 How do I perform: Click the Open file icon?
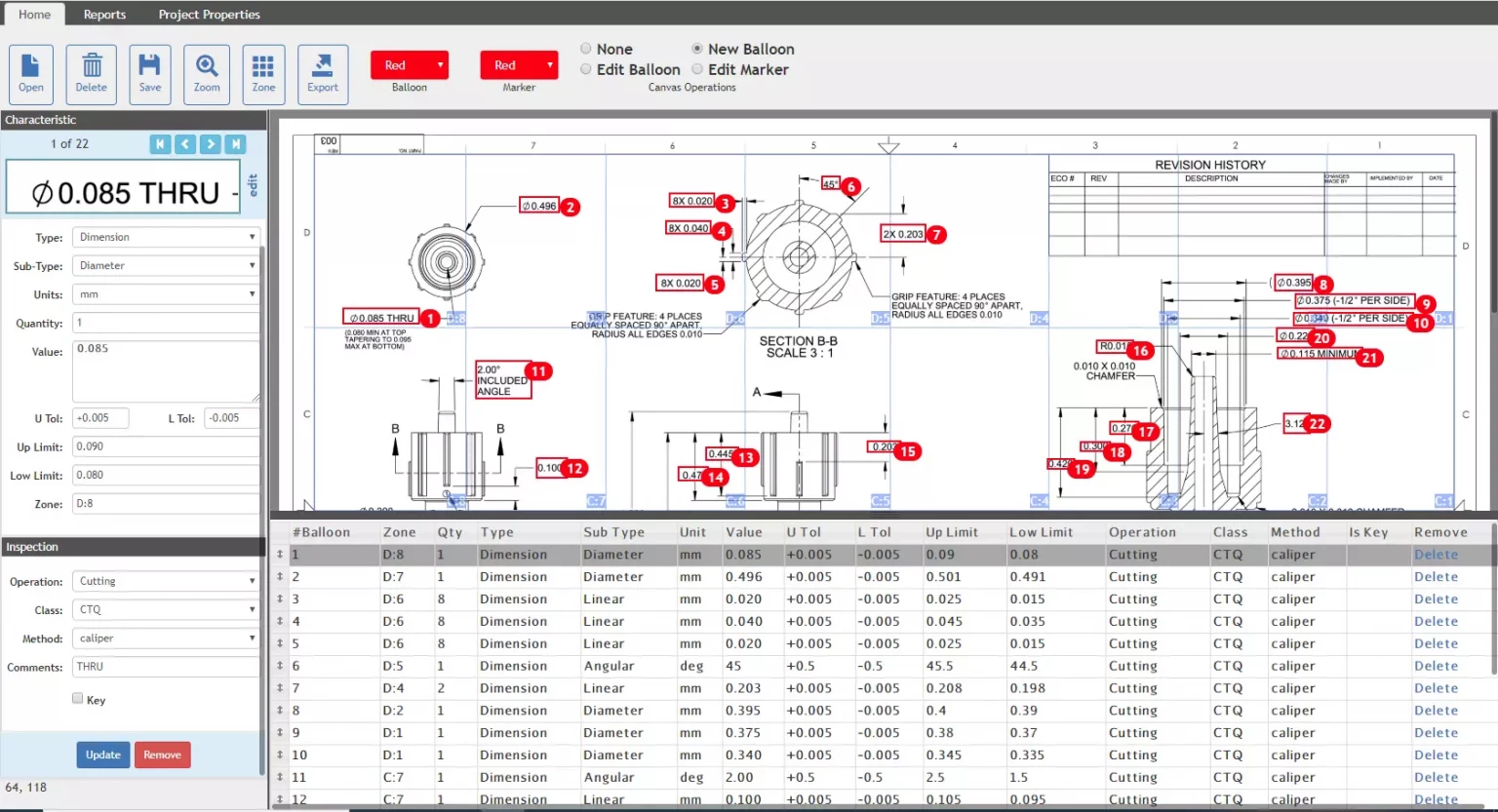31,73
